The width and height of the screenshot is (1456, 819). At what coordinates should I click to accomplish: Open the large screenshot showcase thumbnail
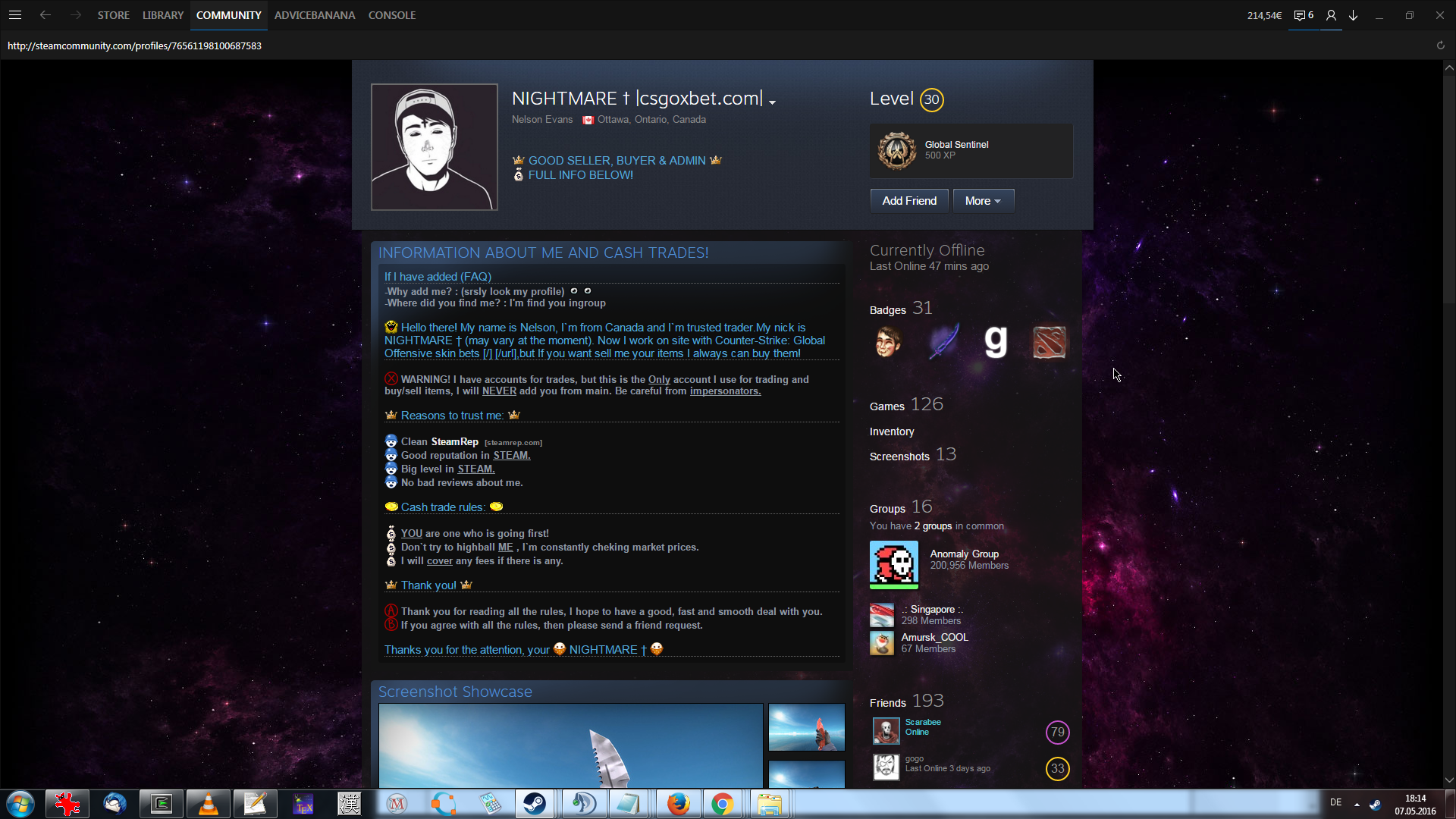coord(570,745)
